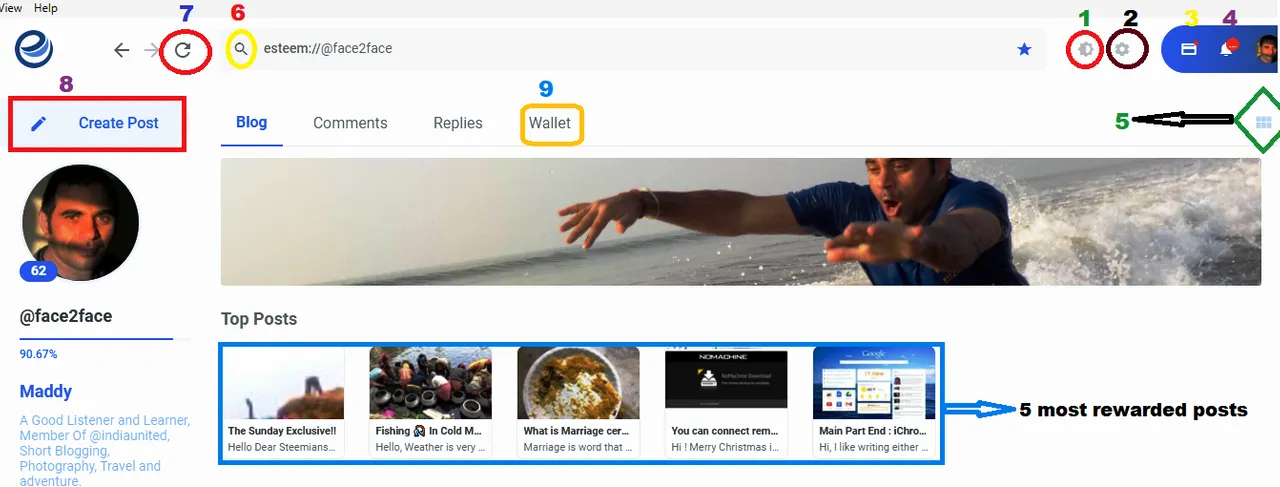Image resolution: width=1280 pixels, height=487 pixels.
Task: Open user avatar menu in top bar
Action: pyautogui.click(x=1266, y=49)
